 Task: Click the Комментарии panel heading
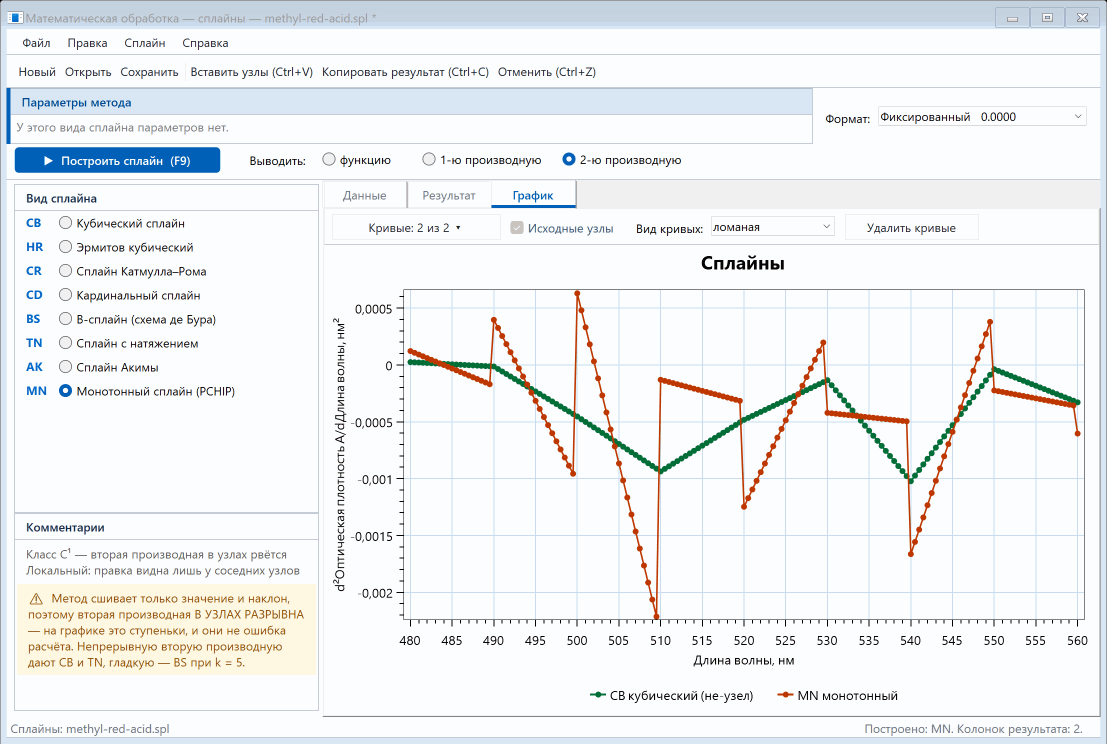pos(65,527)
